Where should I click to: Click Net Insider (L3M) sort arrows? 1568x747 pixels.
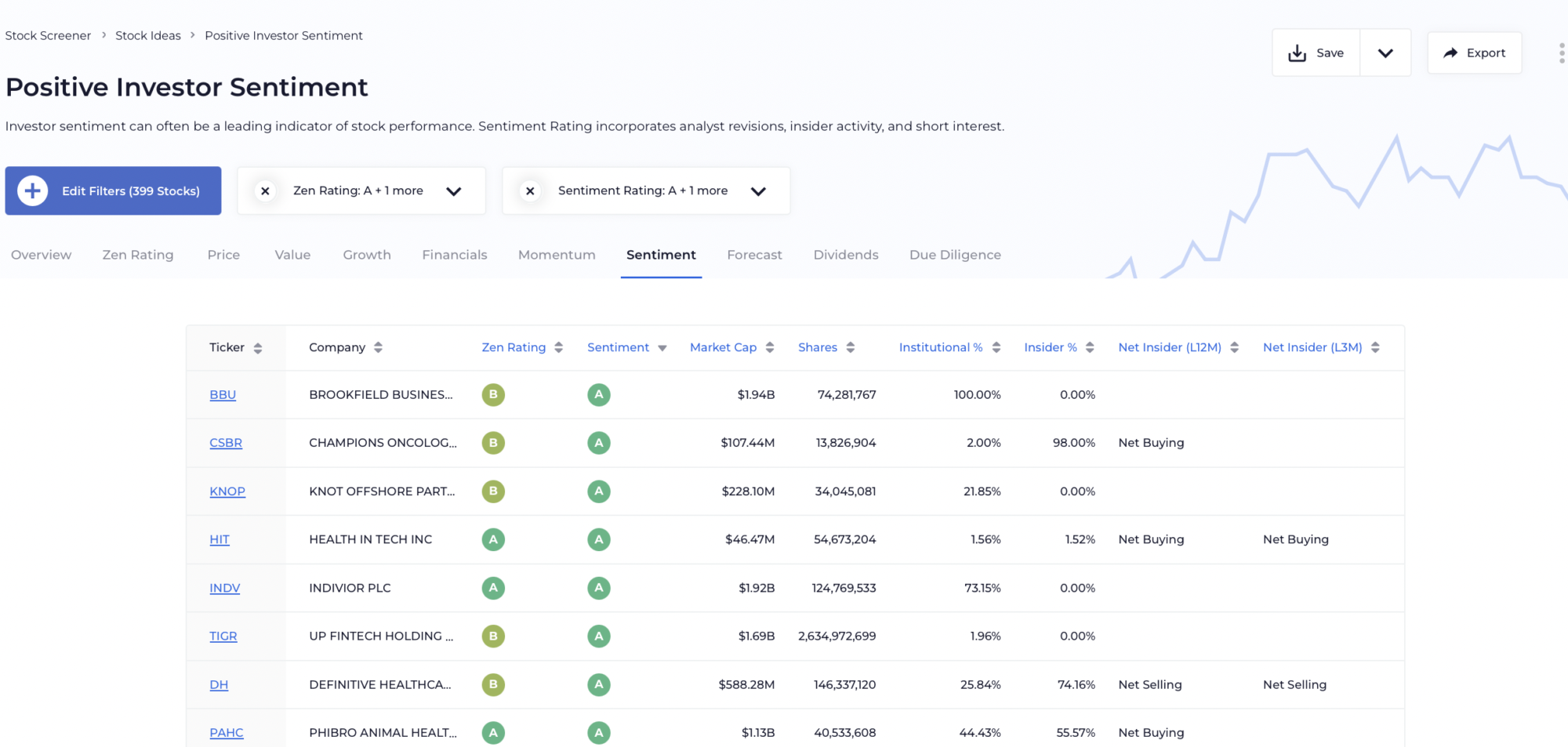coord(1375,347)
